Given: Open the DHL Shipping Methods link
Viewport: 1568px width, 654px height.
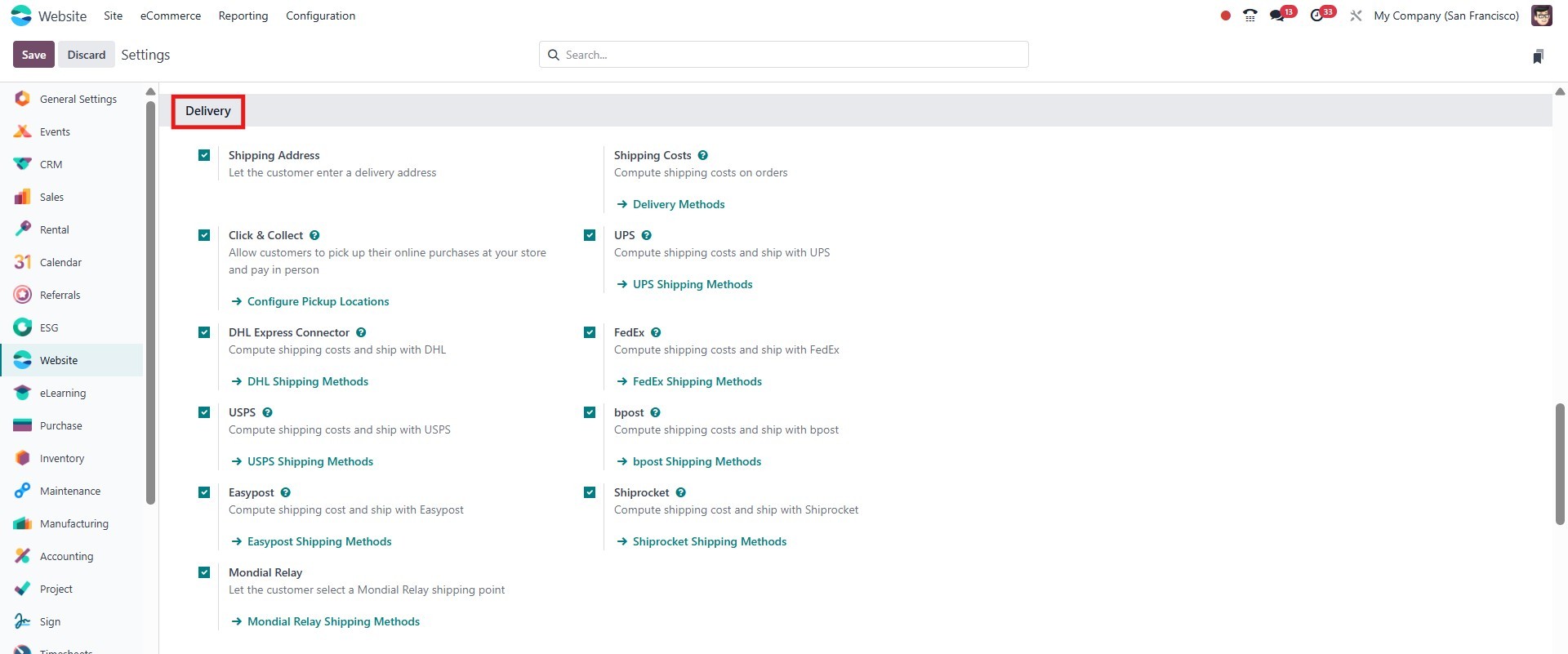Looking at the screenshot, I should [307, 381].
